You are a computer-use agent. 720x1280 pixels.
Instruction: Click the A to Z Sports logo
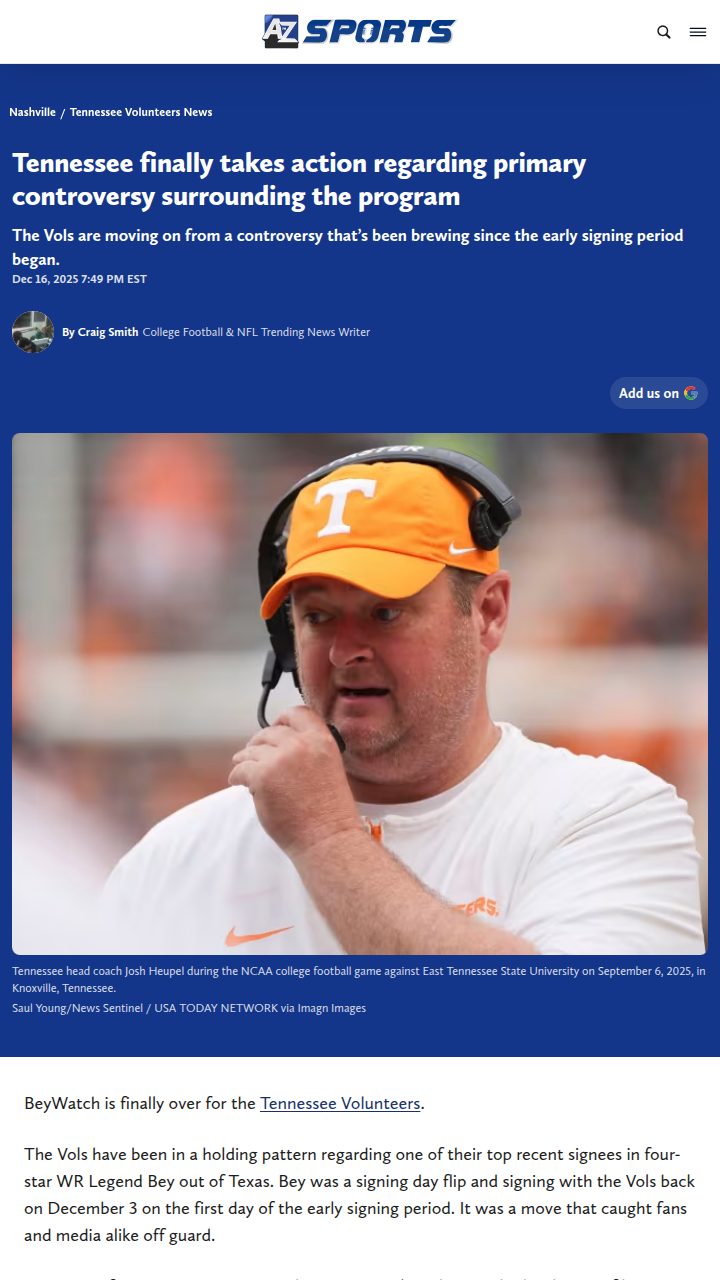(x=359, y=31)
